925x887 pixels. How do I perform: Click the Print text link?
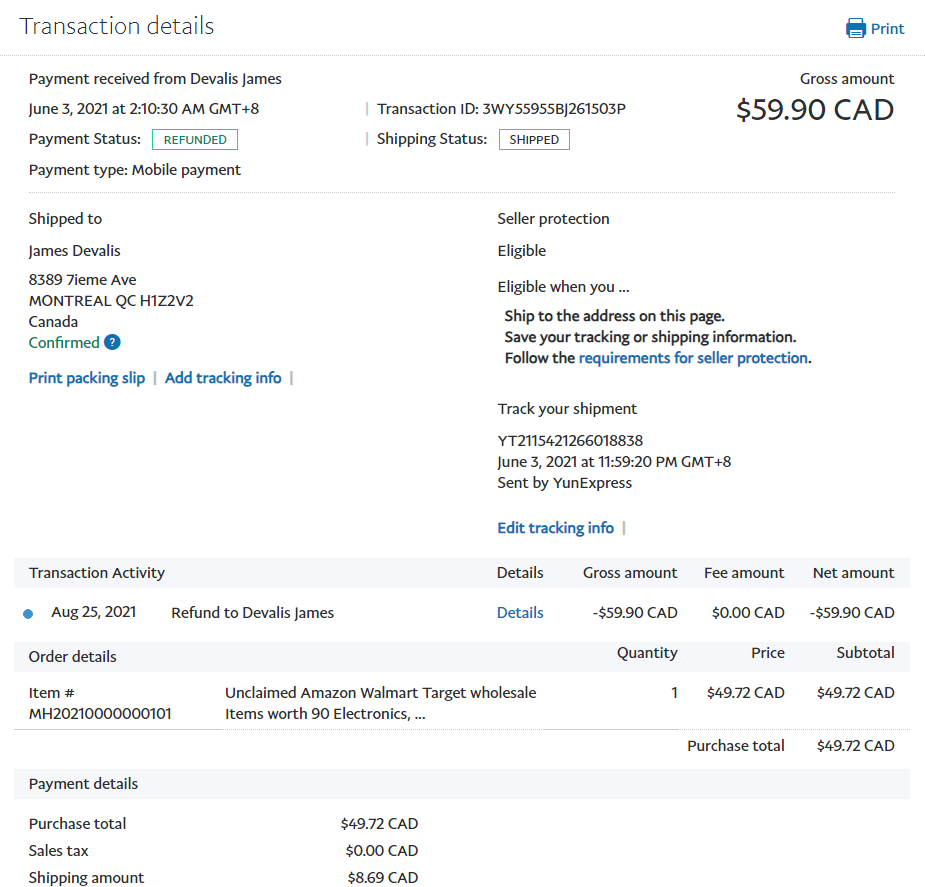click(x=887, y=29)
